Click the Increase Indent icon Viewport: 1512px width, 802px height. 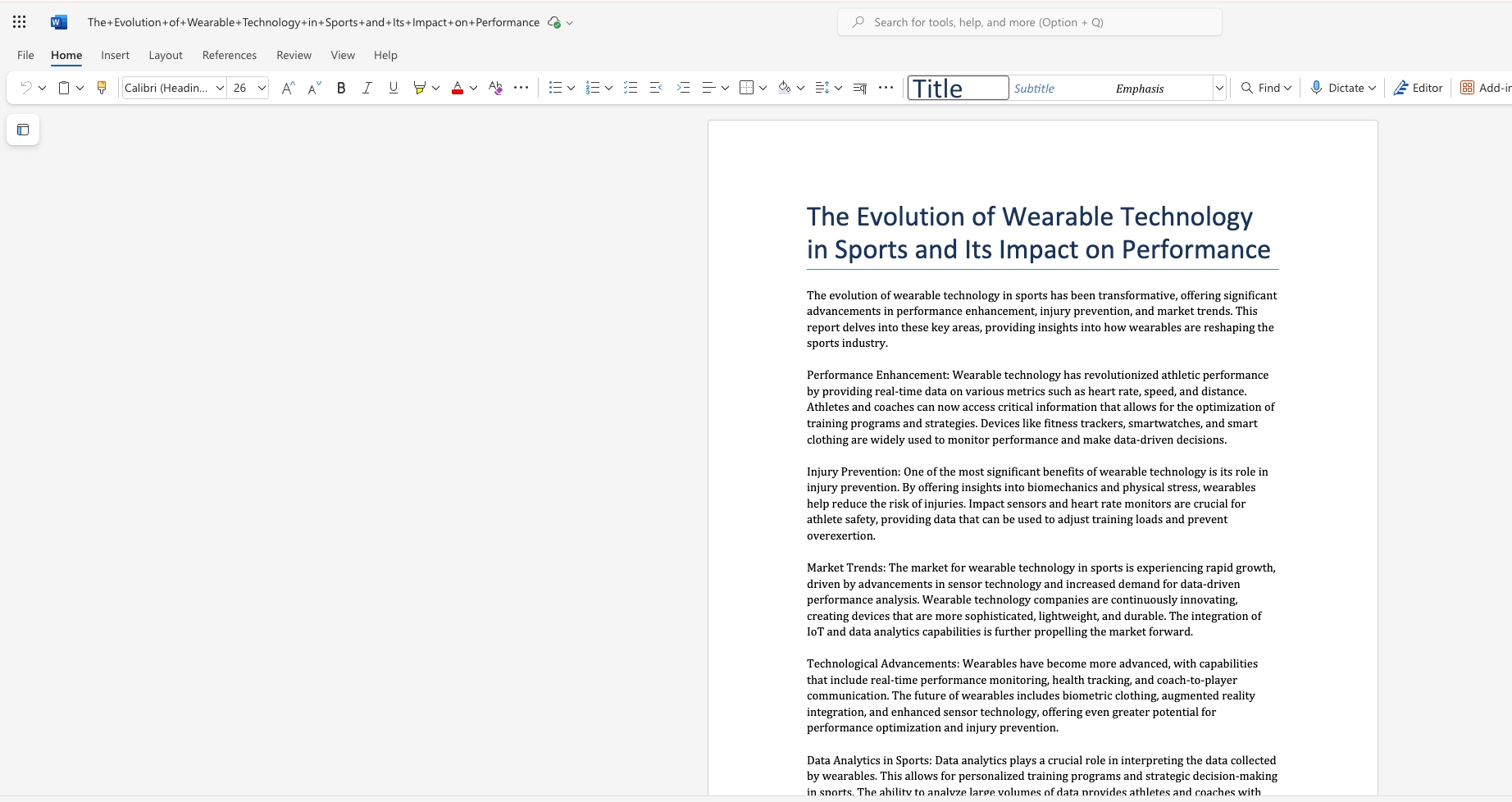coord(683,88)
